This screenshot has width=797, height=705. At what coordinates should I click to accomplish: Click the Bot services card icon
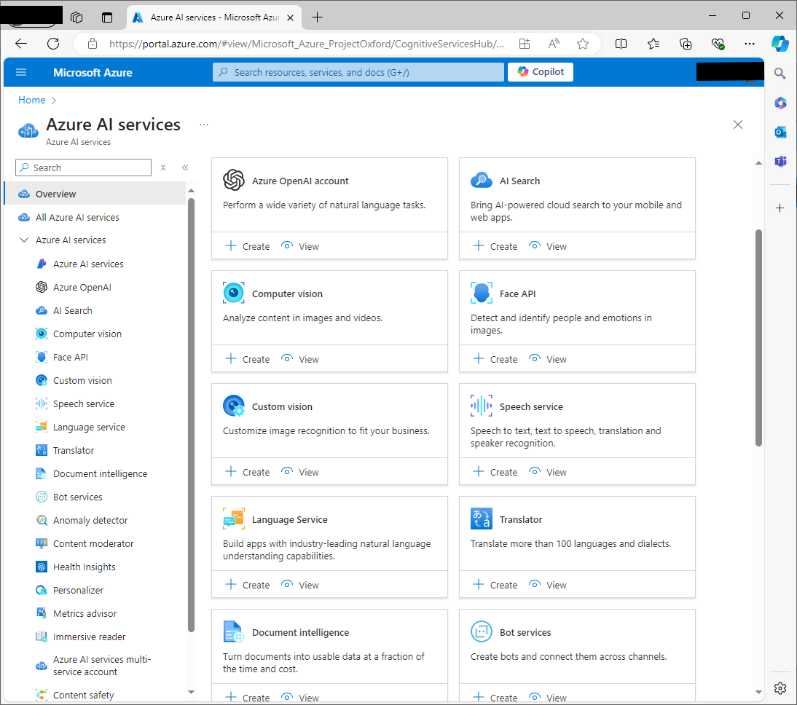(x=481, y=632)
